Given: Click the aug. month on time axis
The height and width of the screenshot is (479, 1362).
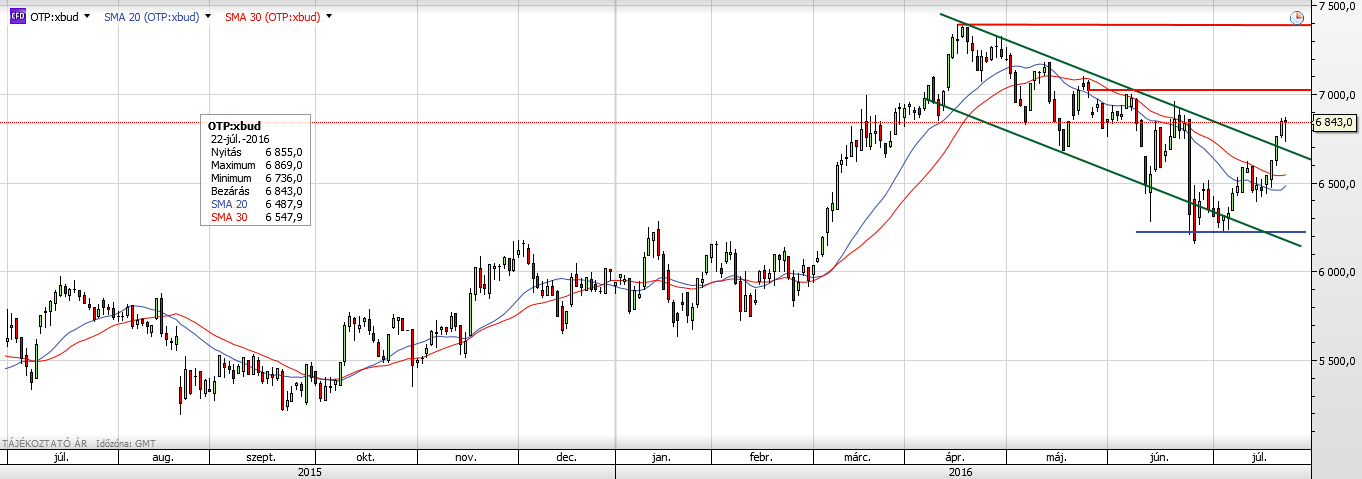Looking at the screenshot, I should coord(163,457).
